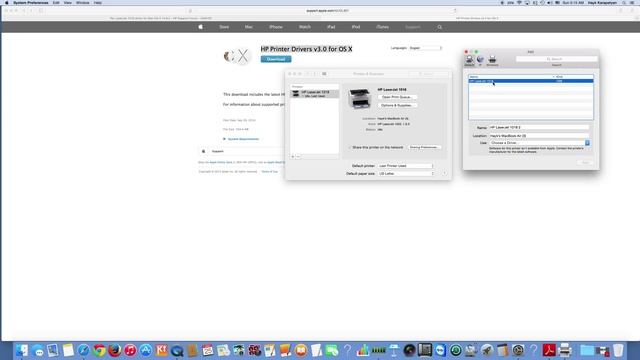Click the Name column header in Add window
This screenshot has width=640, height=360.
pyautogui.click(x=511, y=77)
